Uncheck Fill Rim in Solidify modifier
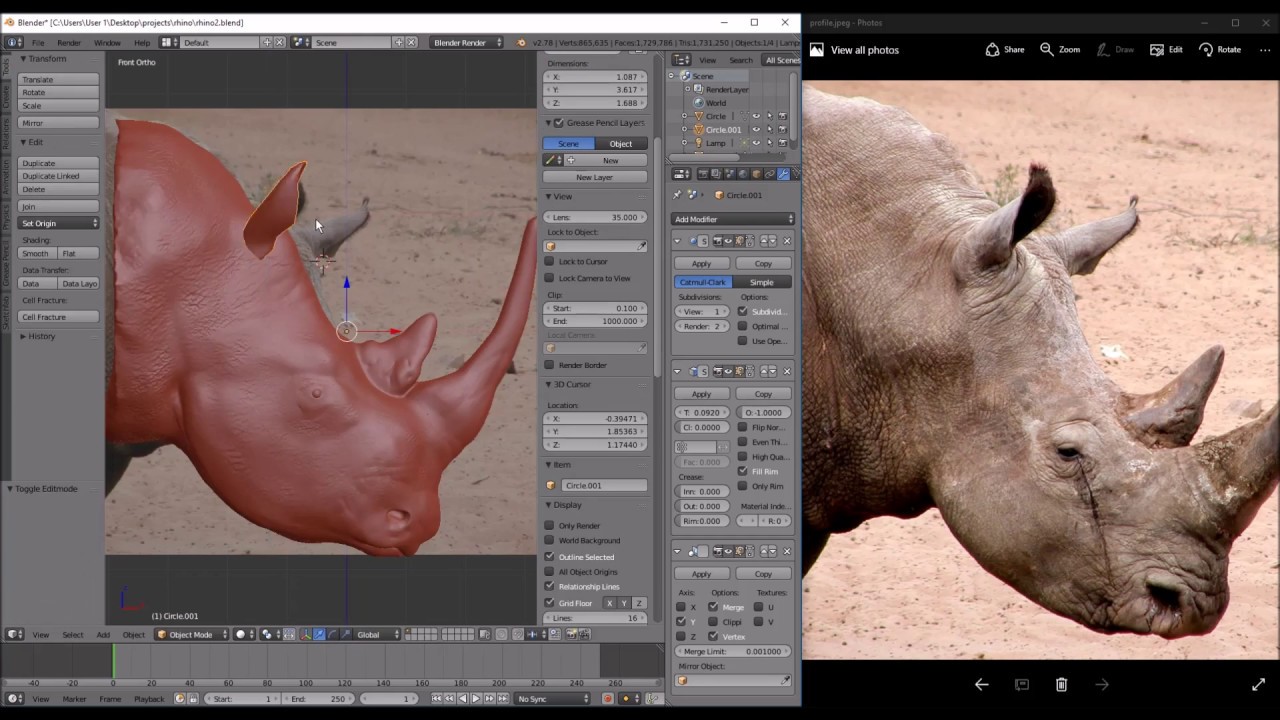Image resolution: width=1280 pixels, height=720 pixels. pyautogui.click(x=742, y=471)
